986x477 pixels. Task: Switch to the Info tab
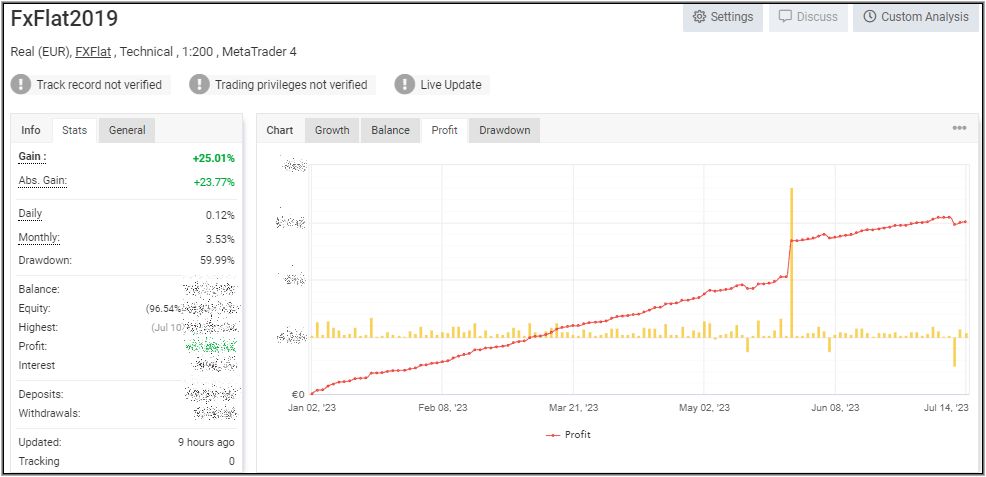coord(31,130)
